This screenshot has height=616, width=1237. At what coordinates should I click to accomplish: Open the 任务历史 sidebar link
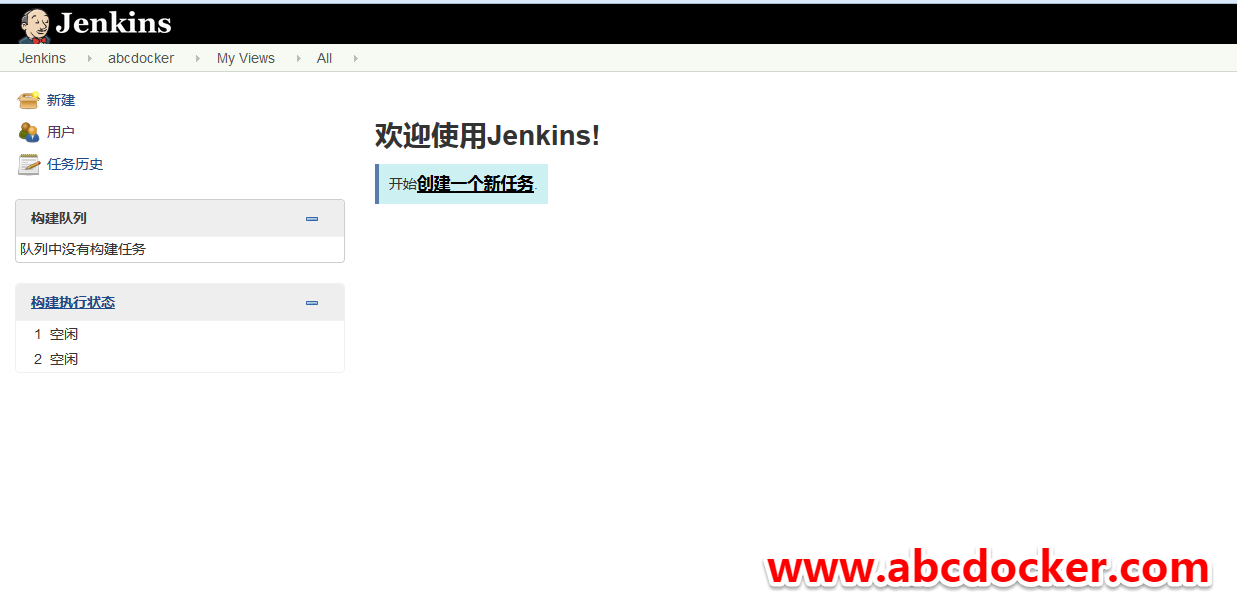point(75,164)
